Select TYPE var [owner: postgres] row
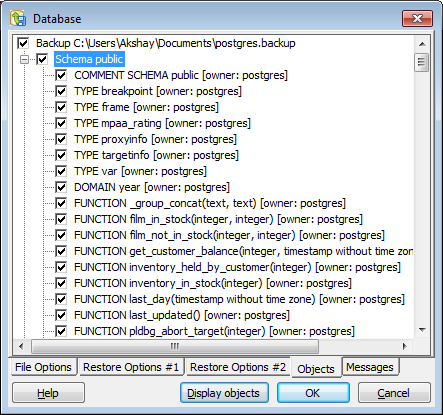 coord(140,171)
